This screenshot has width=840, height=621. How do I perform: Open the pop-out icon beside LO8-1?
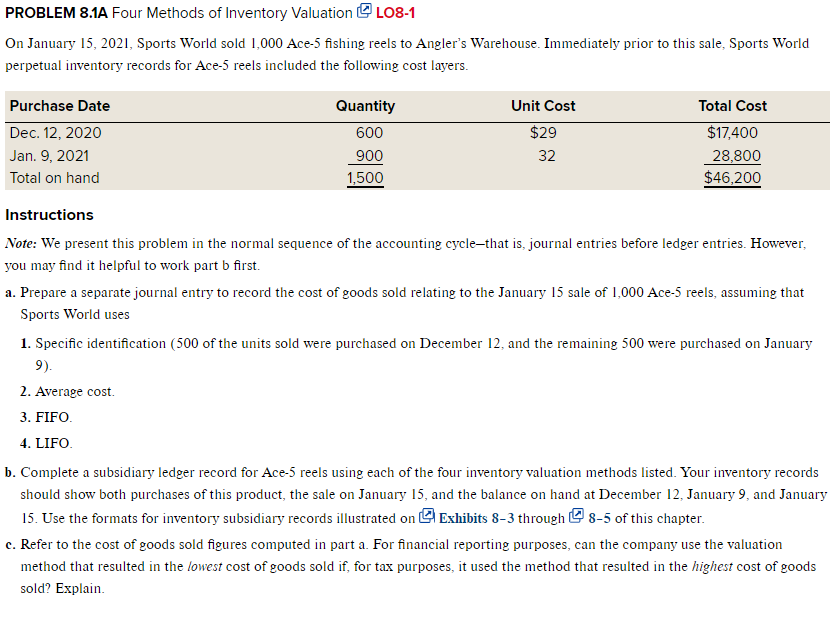pos(364,11)
